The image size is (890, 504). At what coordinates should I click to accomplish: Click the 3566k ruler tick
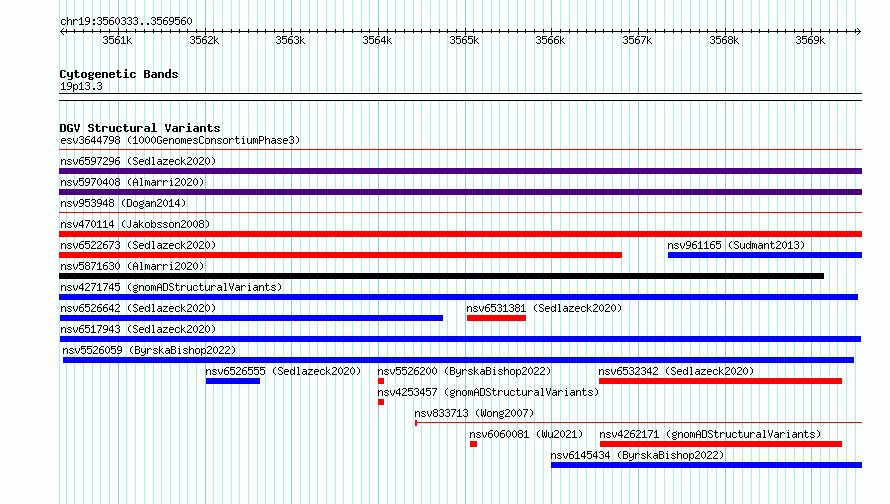(551, 40)
